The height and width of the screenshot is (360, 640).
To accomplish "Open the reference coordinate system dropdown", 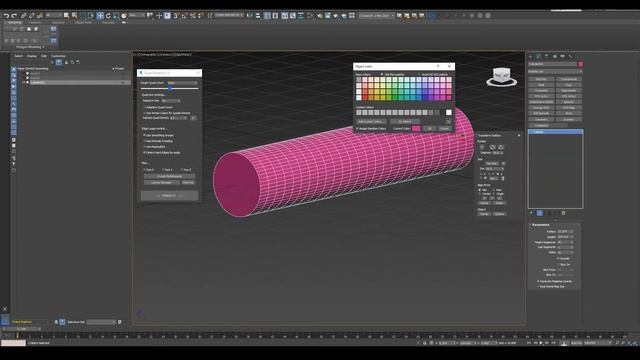I will tap(137, 16).
